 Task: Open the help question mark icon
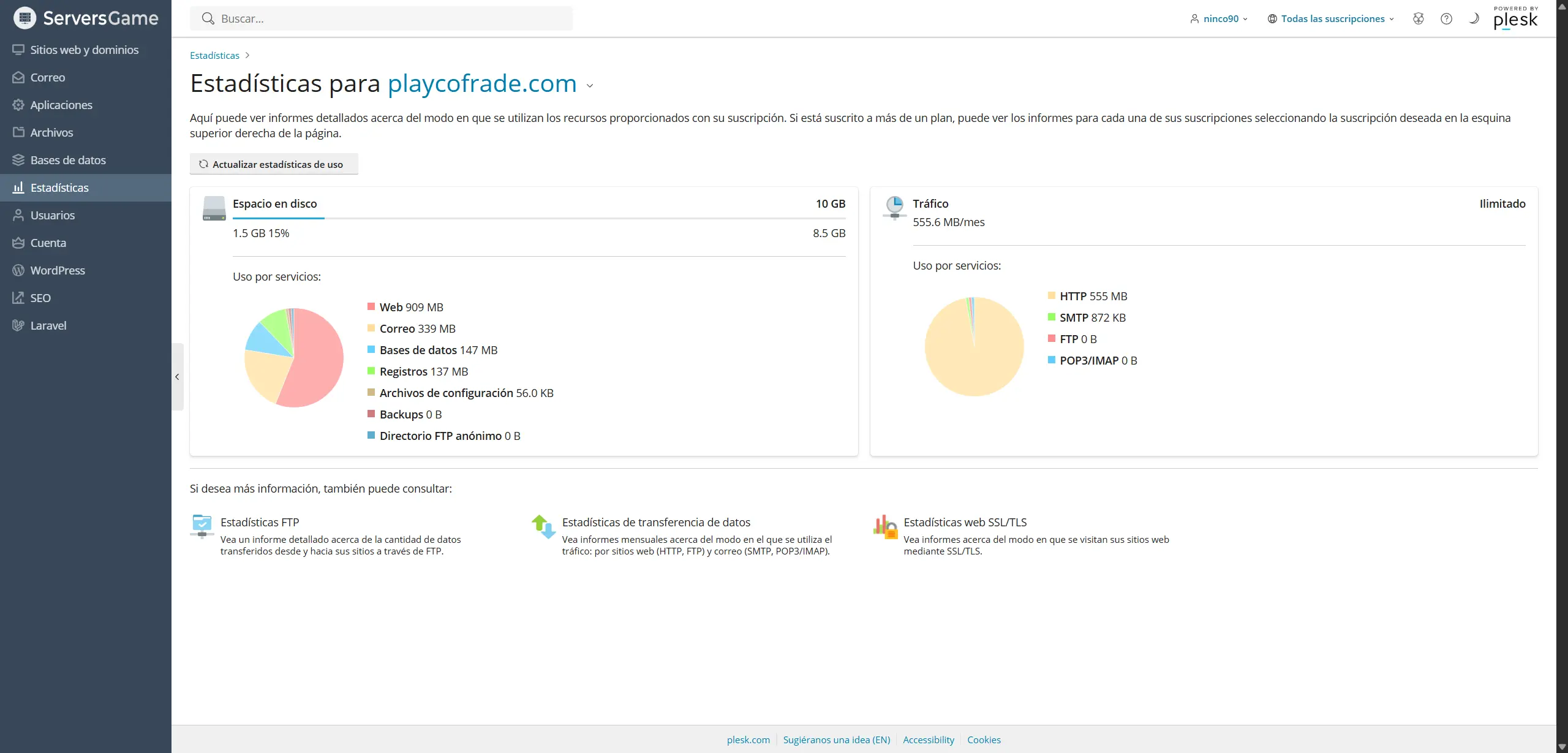1446,18
